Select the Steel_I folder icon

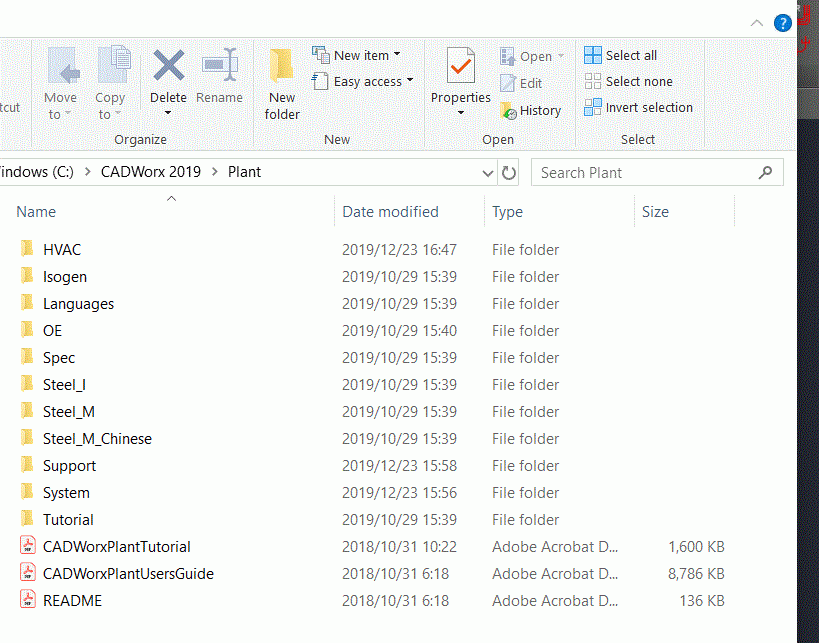pos(27,384)
